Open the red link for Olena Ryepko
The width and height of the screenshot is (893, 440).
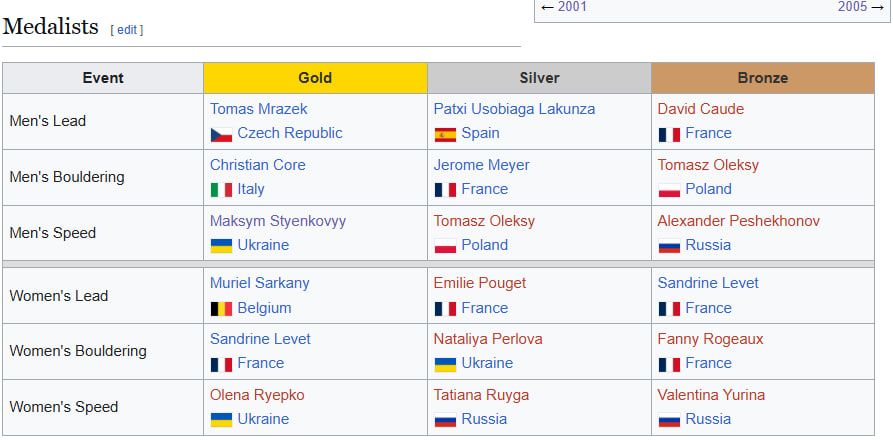257,395
